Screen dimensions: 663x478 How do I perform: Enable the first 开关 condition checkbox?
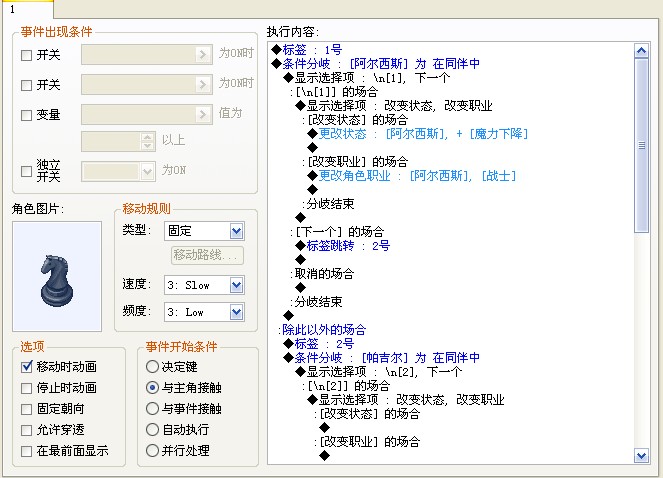[26, 55]
